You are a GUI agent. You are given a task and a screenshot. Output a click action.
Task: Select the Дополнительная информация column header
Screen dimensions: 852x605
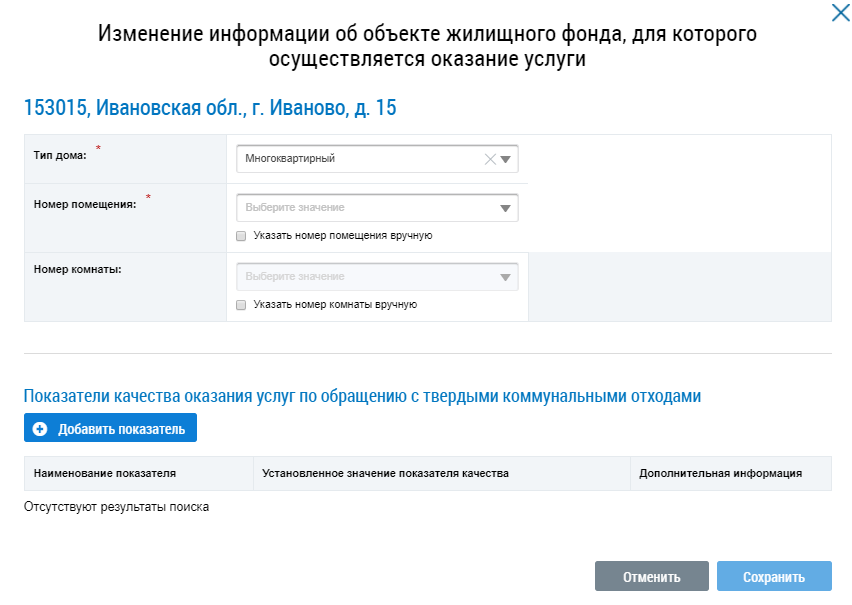click(x=720, y=474)
